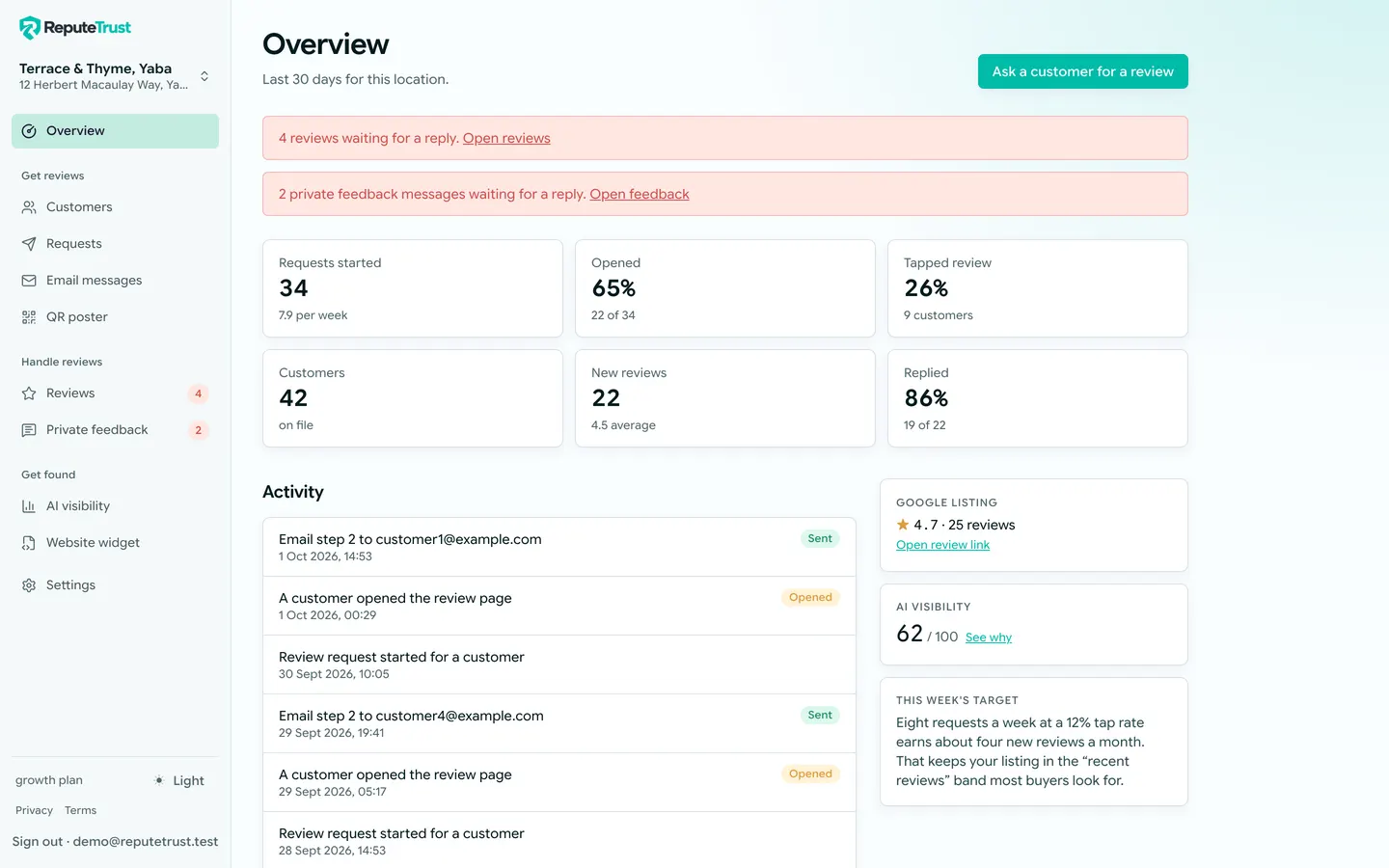Image resolution: width=1389 pixels, height=868 pixels.
Task: Click activity row for customer4@example.com
Action: click(x=559, y=723)
